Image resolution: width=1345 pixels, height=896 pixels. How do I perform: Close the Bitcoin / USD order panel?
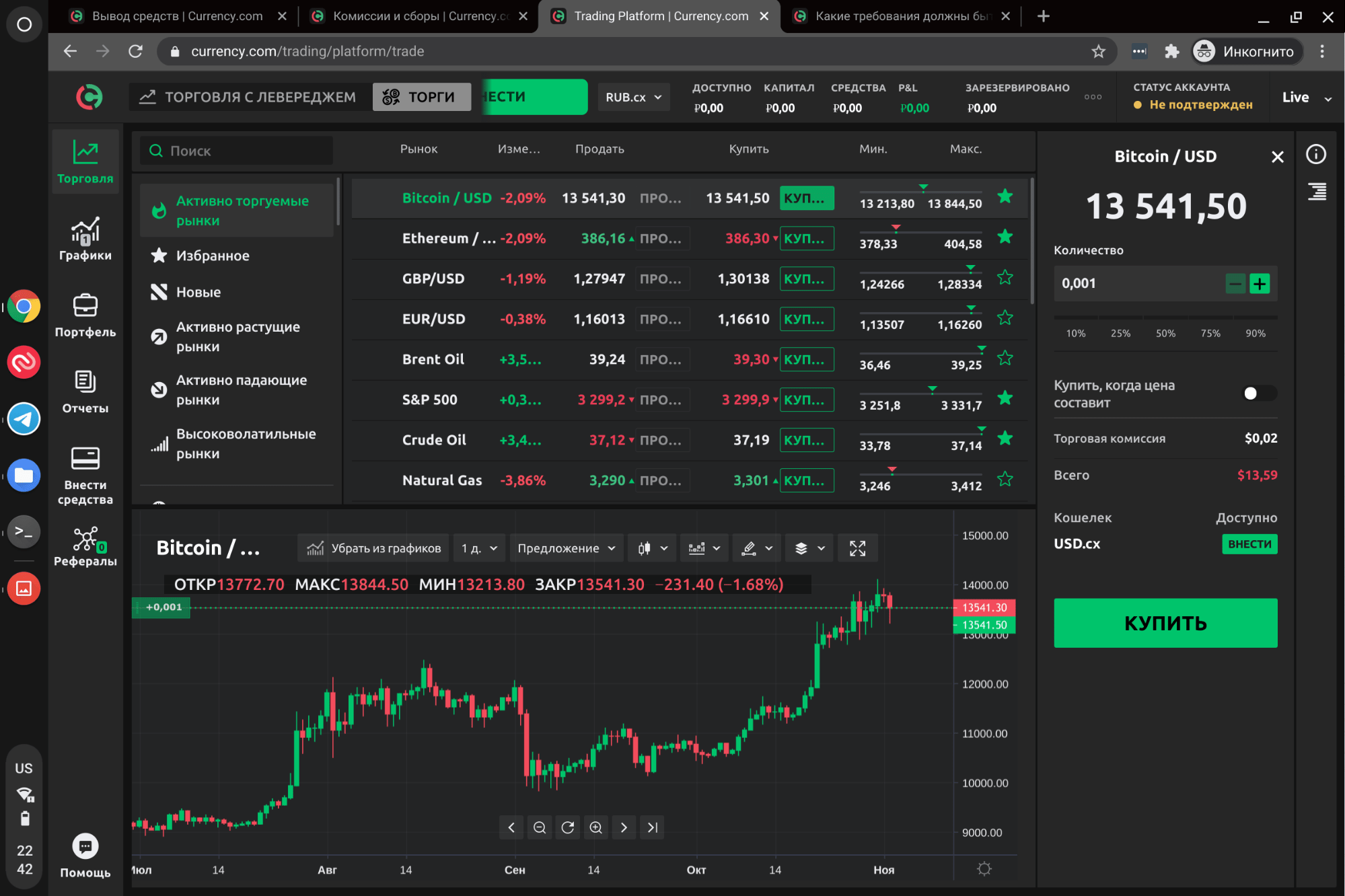tap(1277, 157)
